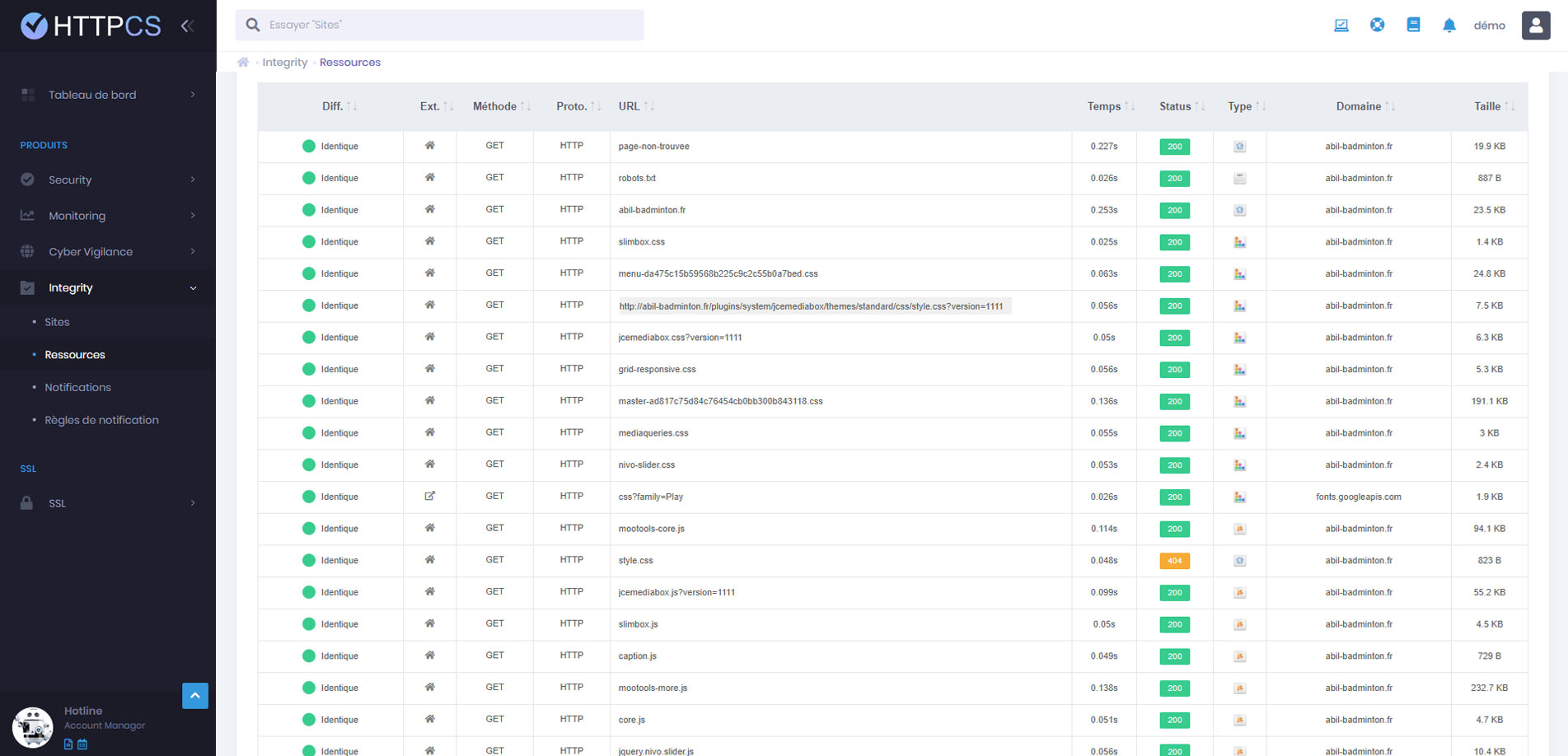Screen dimensions: 1568x756
Task: Click the démo username
Action: coord(1489,26)
